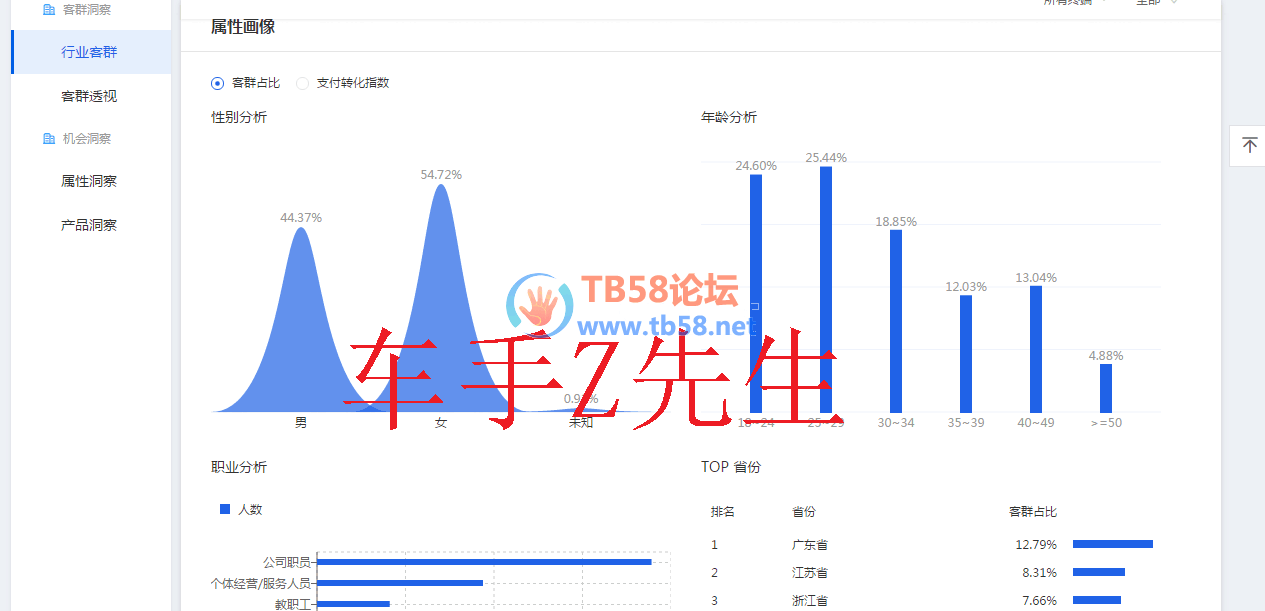Go to 客群透视 in the sidebar
The width and height of the screenshot is (1265, 611).
[89, 96]
